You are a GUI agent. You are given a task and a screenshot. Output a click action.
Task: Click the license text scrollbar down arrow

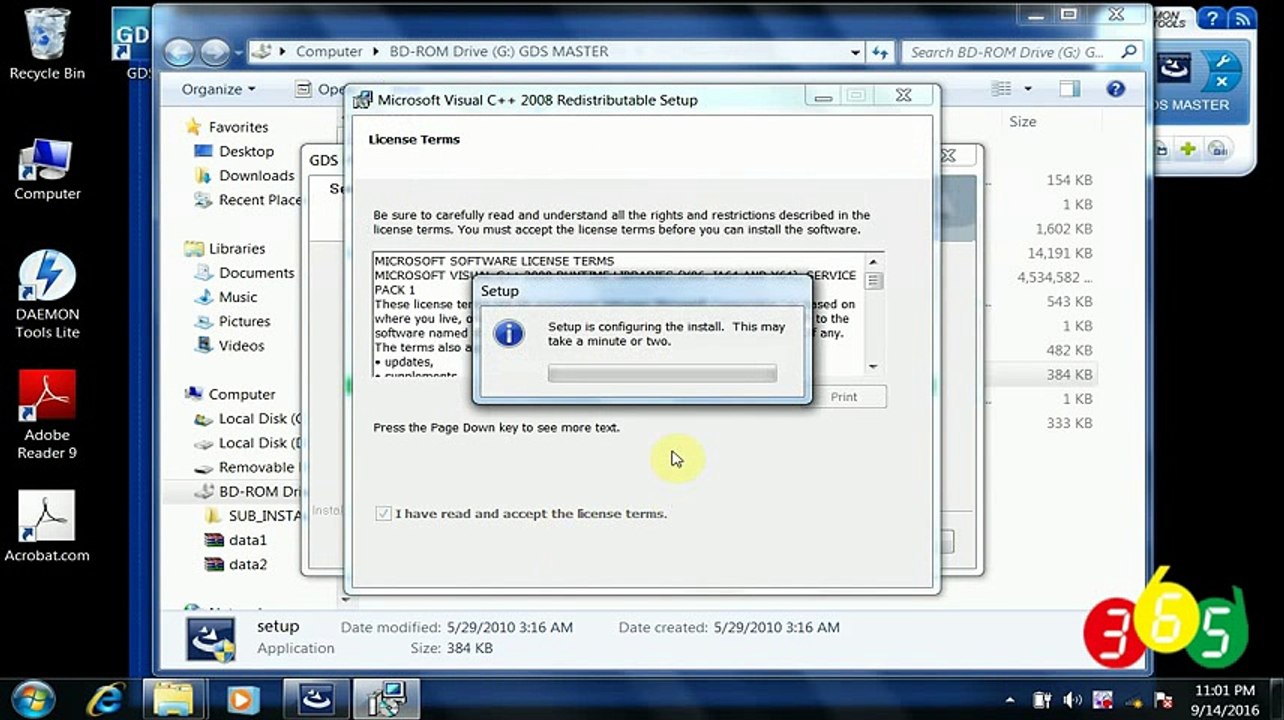click(874, 367)
